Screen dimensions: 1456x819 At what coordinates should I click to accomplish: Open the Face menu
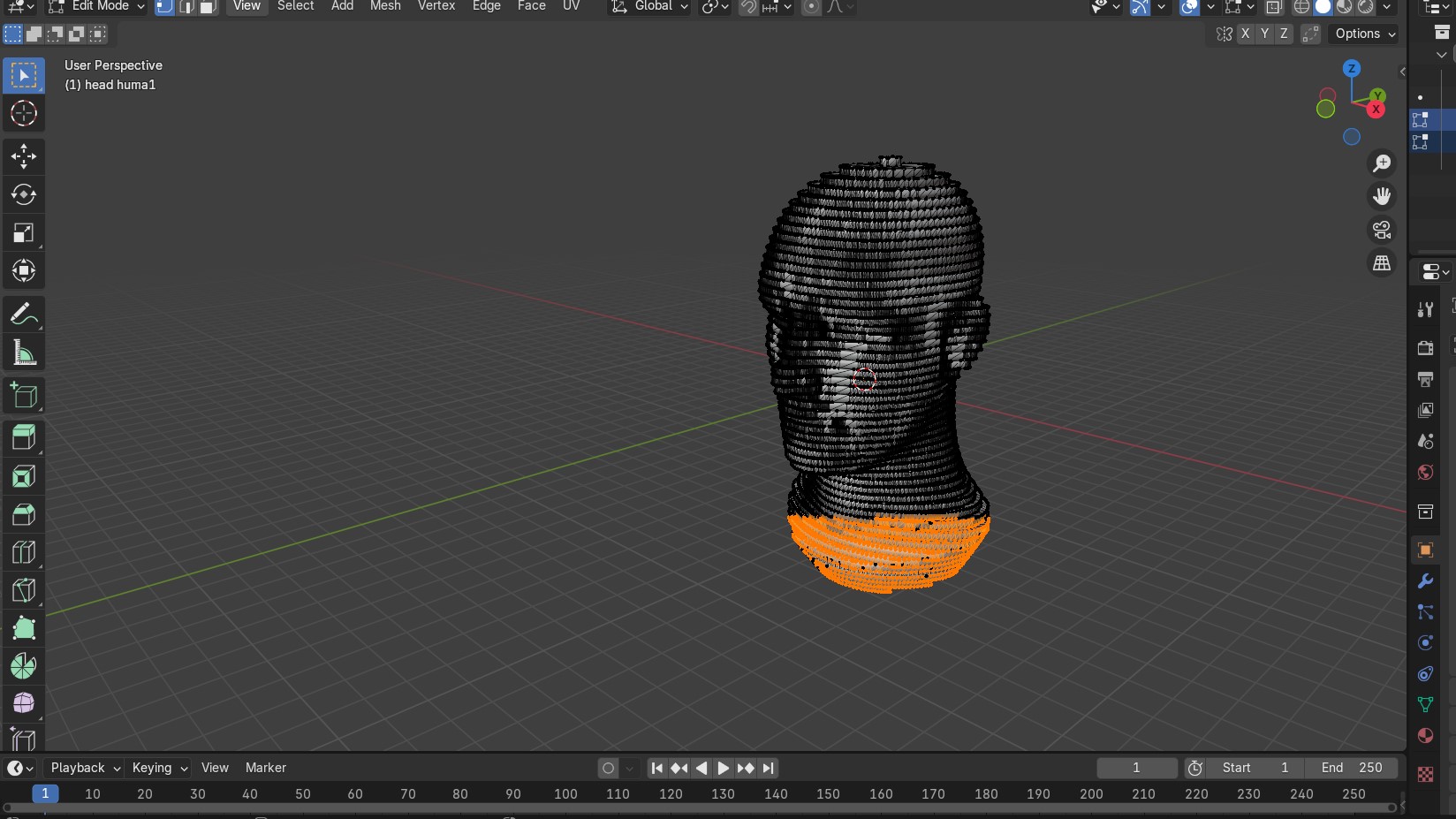pos(531,6)
